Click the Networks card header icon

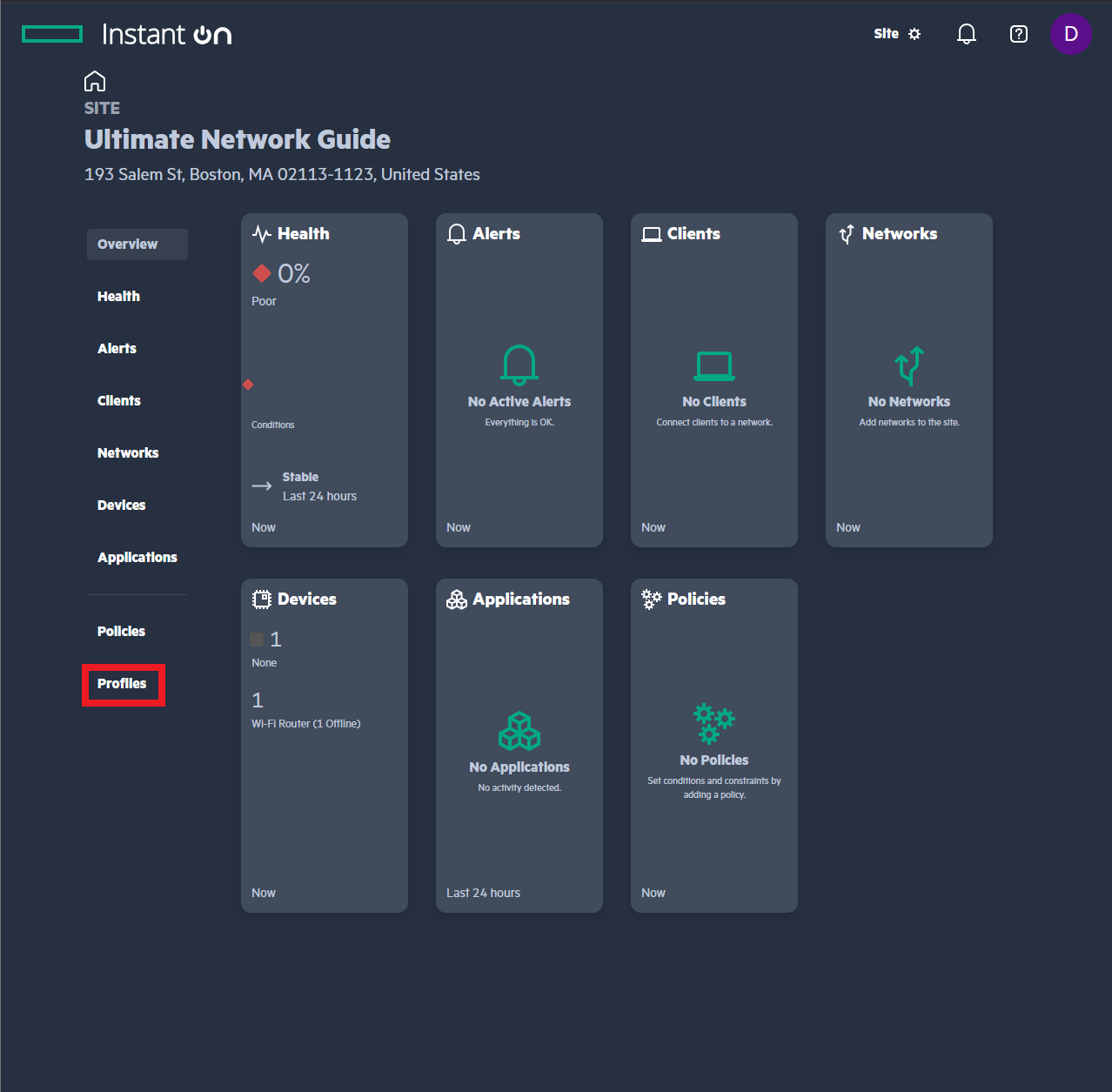coord(847,234)
